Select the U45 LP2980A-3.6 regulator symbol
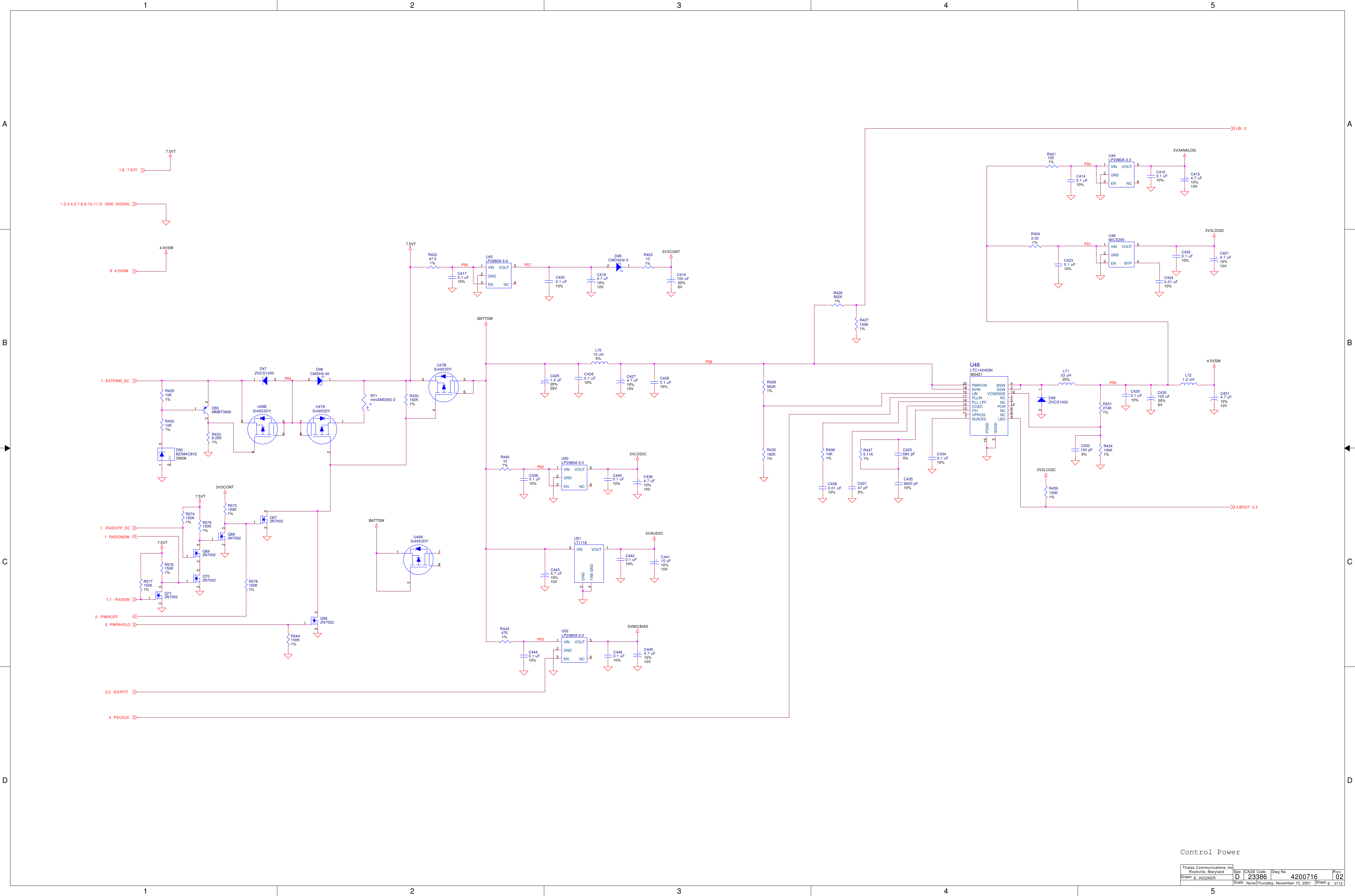The height and width of the screenshot is (896, 1355). pyautogui.click(x=499, y=275)
